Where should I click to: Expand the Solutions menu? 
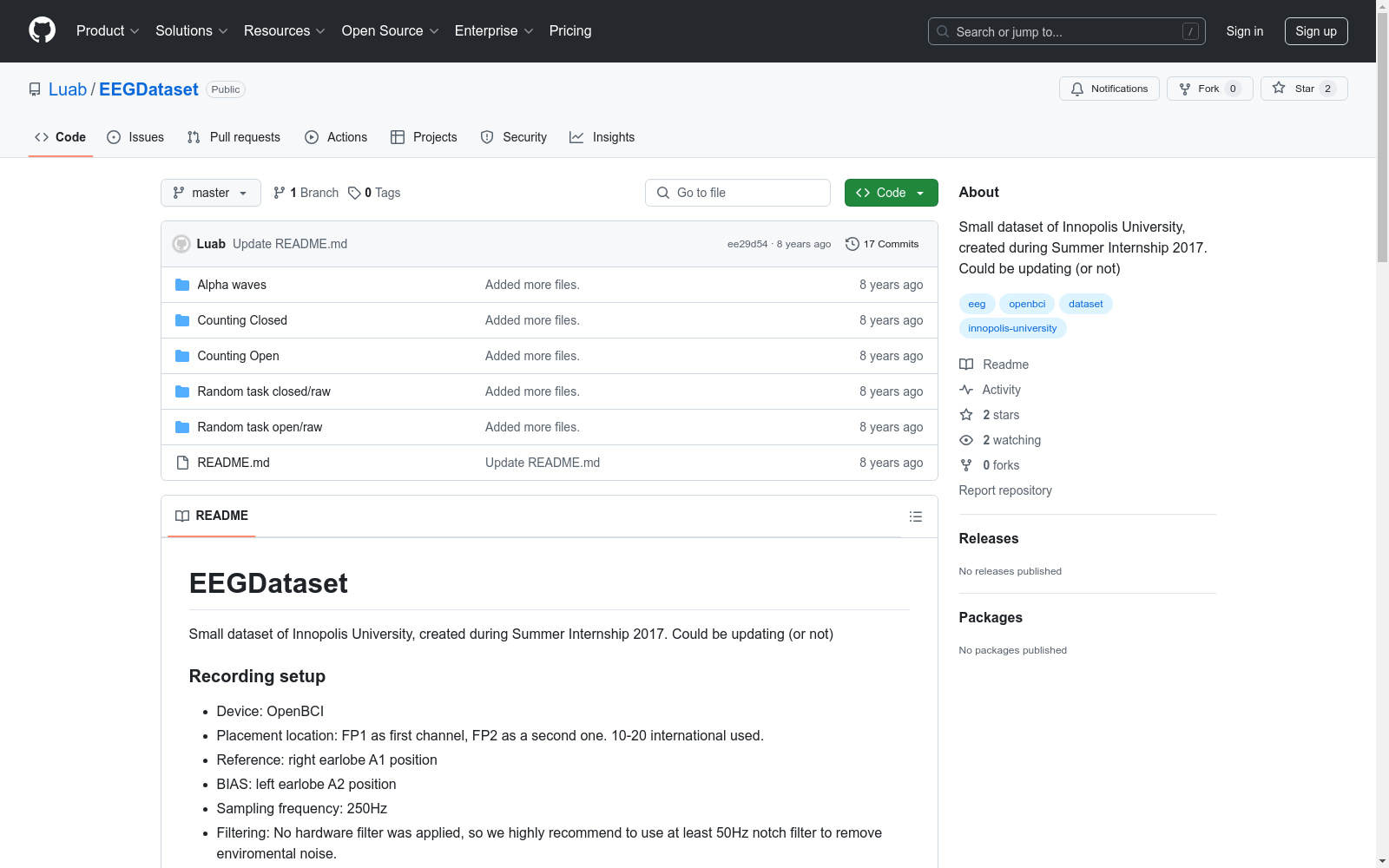pos(192,30)
